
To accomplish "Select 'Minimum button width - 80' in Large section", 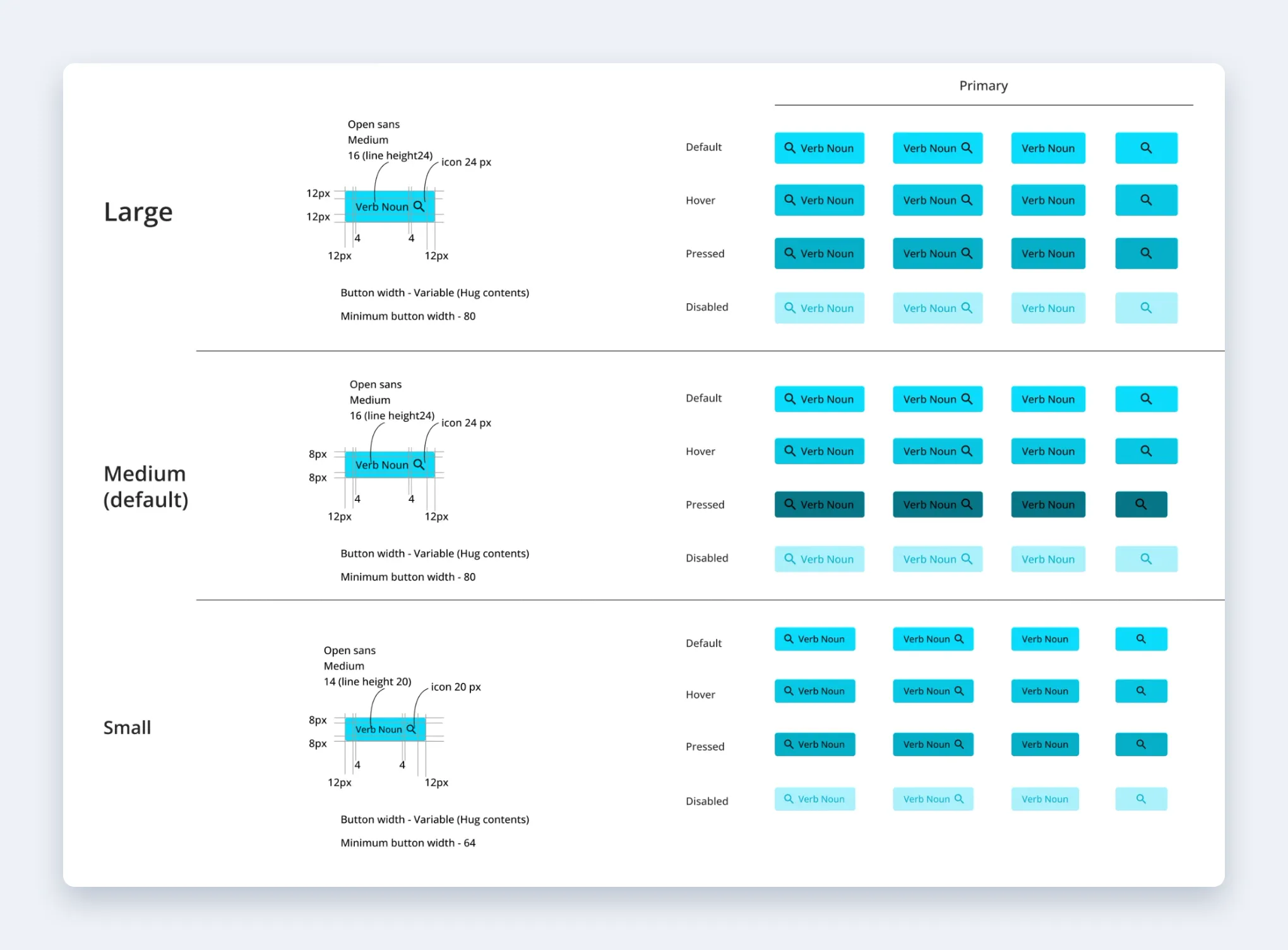I will (x=408, y=316).
